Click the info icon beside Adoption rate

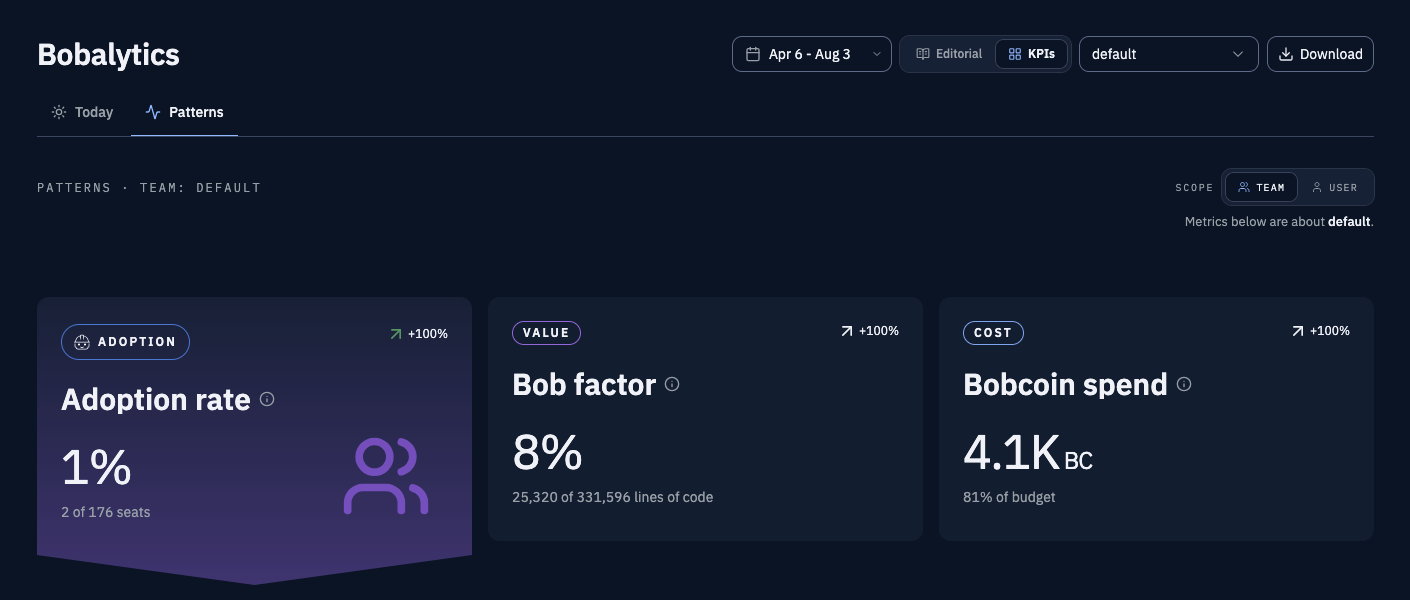click(267, 399)
